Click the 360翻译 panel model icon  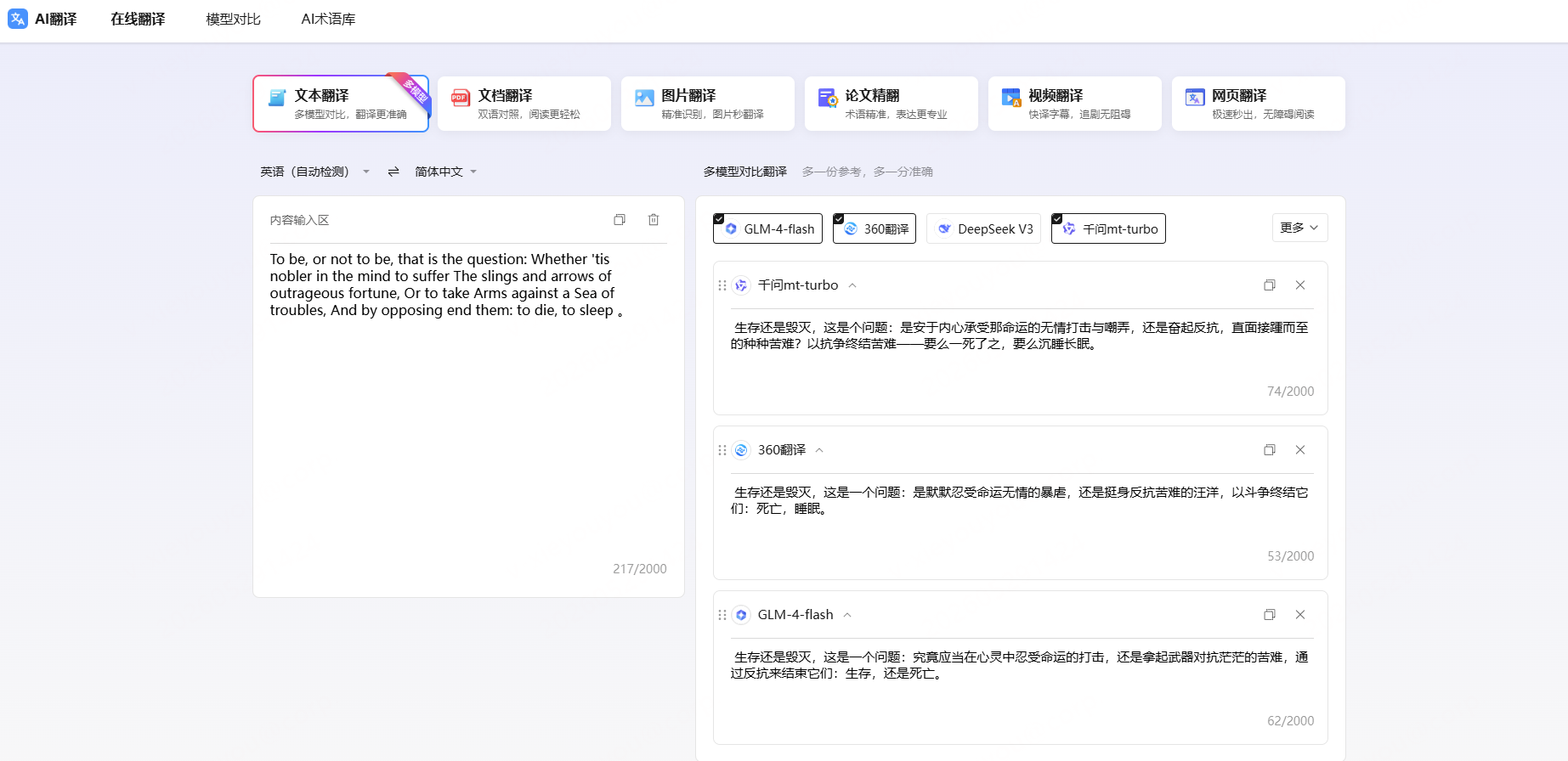click(741, 450)
